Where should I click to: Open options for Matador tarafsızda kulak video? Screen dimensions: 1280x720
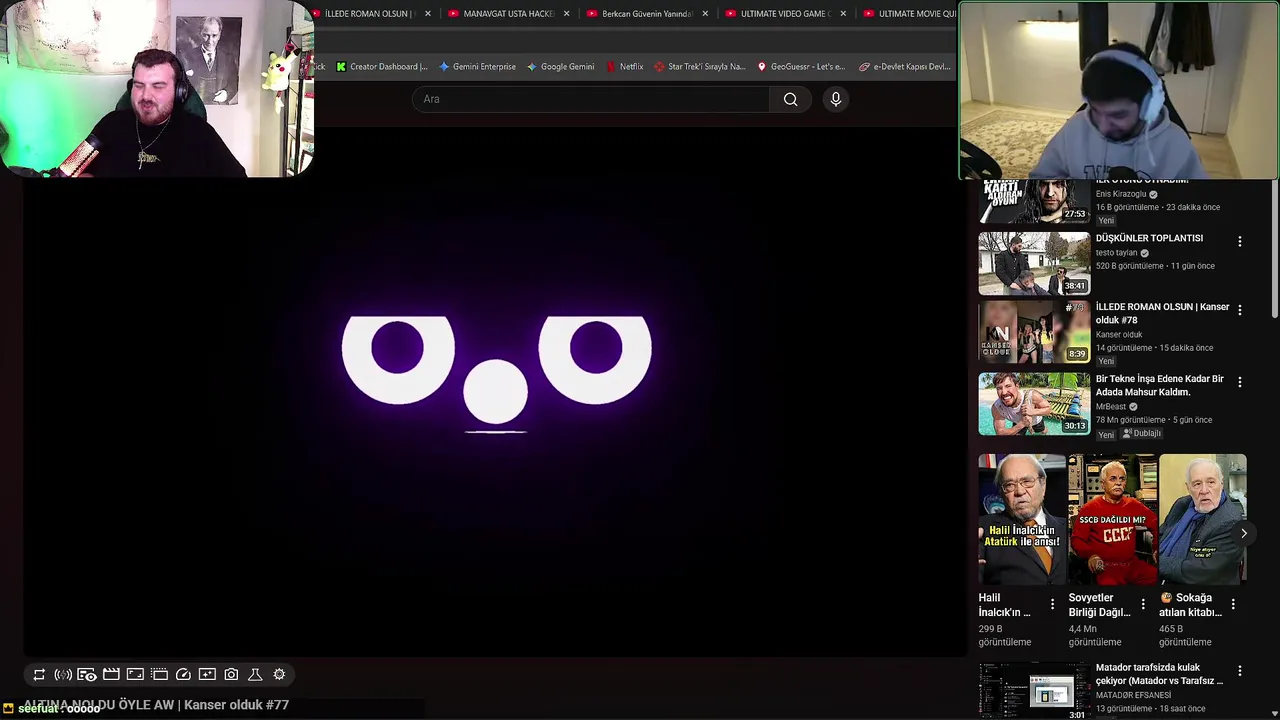pos(1240,671)
